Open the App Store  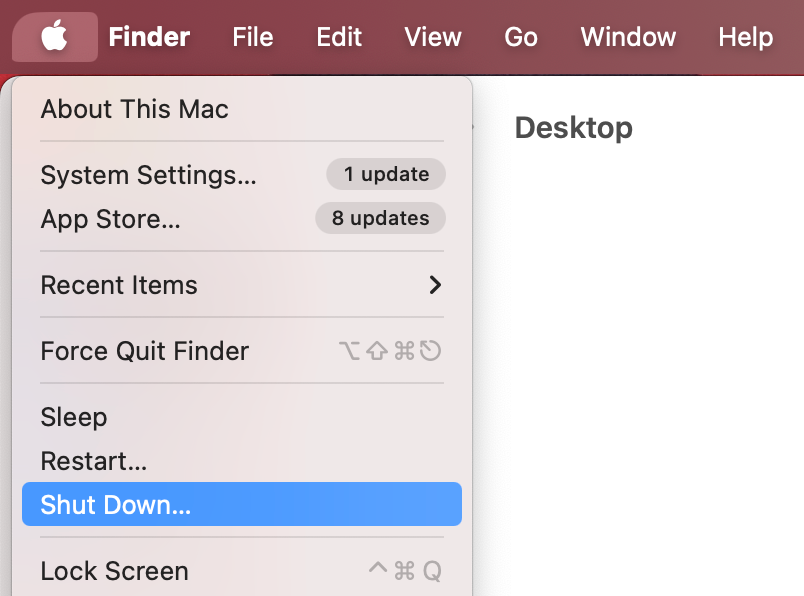[x=110, y=219]
